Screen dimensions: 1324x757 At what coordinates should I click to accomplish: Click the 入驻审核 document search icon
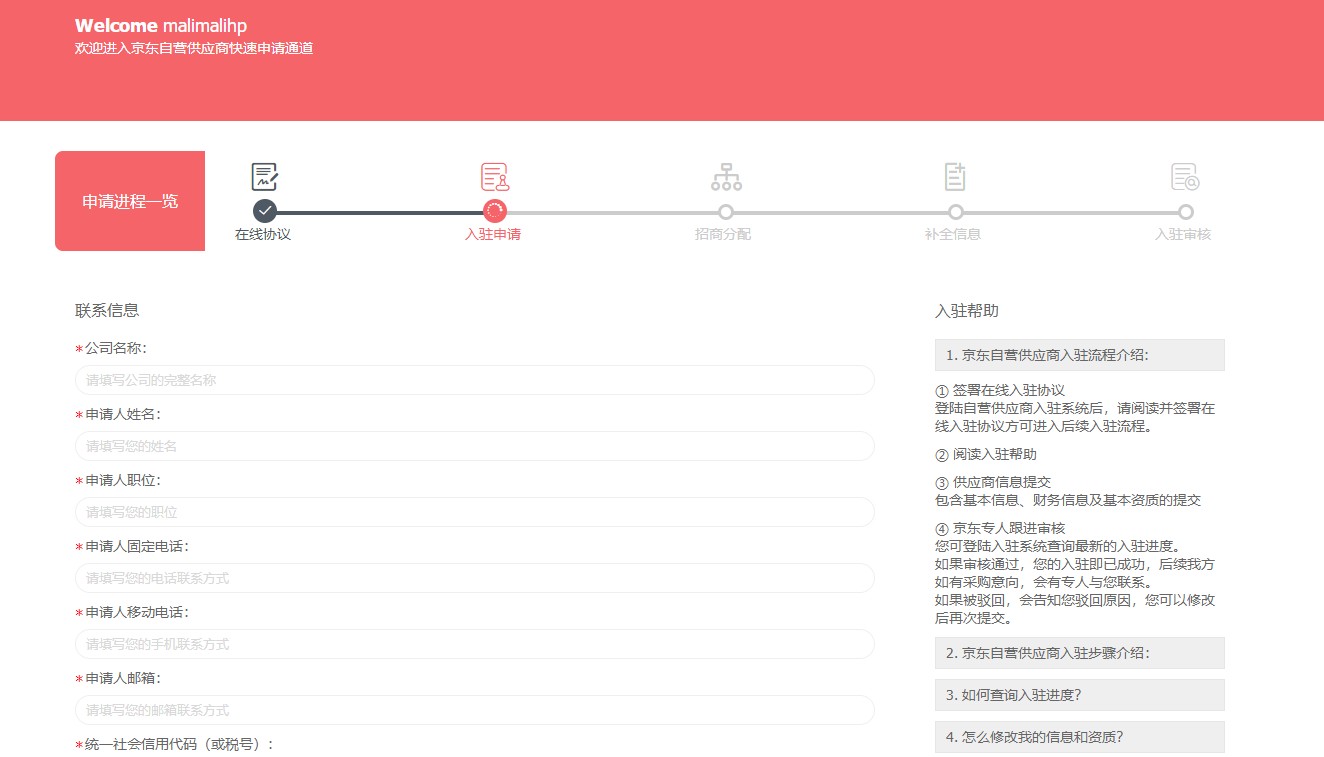1185,177
